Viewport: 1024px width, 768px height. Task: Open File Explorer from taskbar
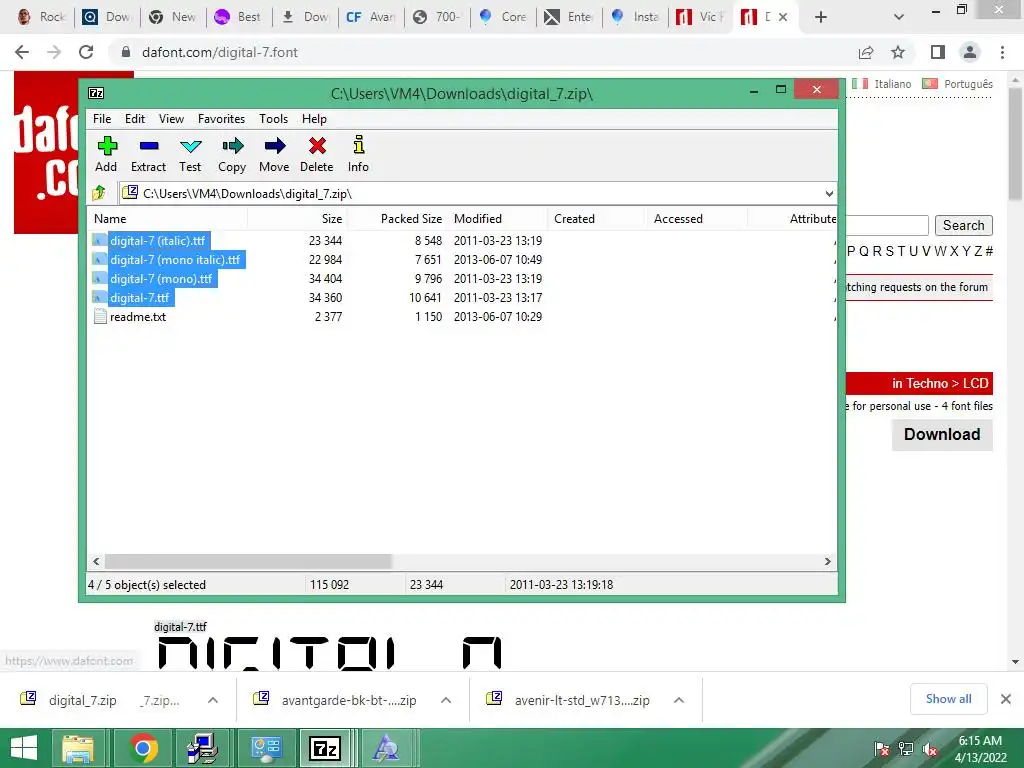[78, 748]
